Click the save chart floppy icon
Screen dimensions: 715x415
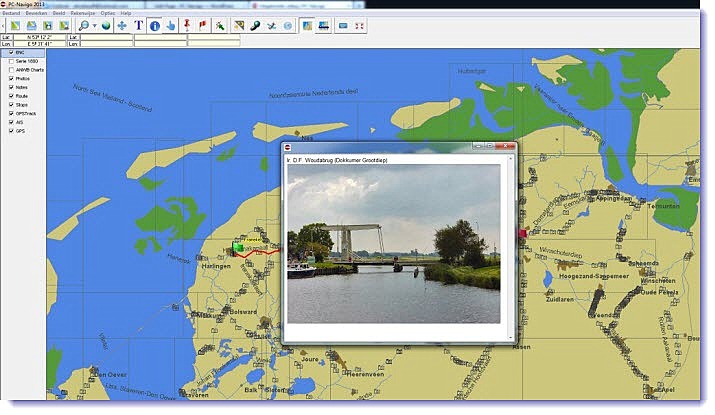click(x=48, y=26)
